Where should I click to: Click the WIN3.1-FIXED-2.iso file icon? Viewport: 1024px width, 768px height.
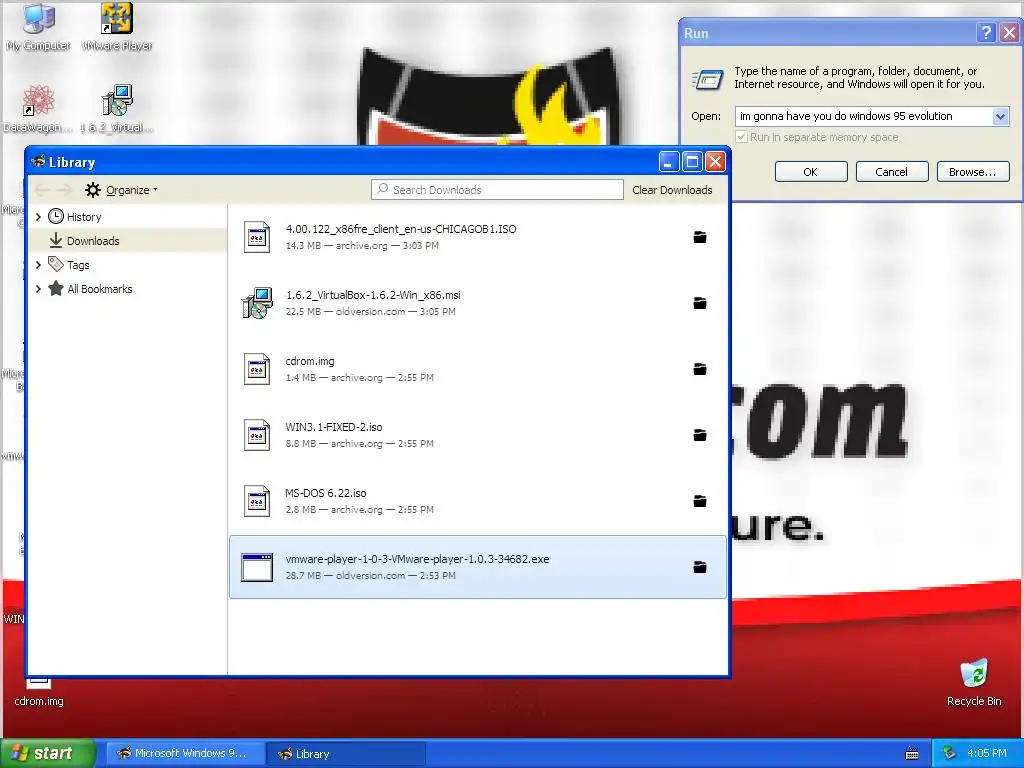[x=257, y=435]
